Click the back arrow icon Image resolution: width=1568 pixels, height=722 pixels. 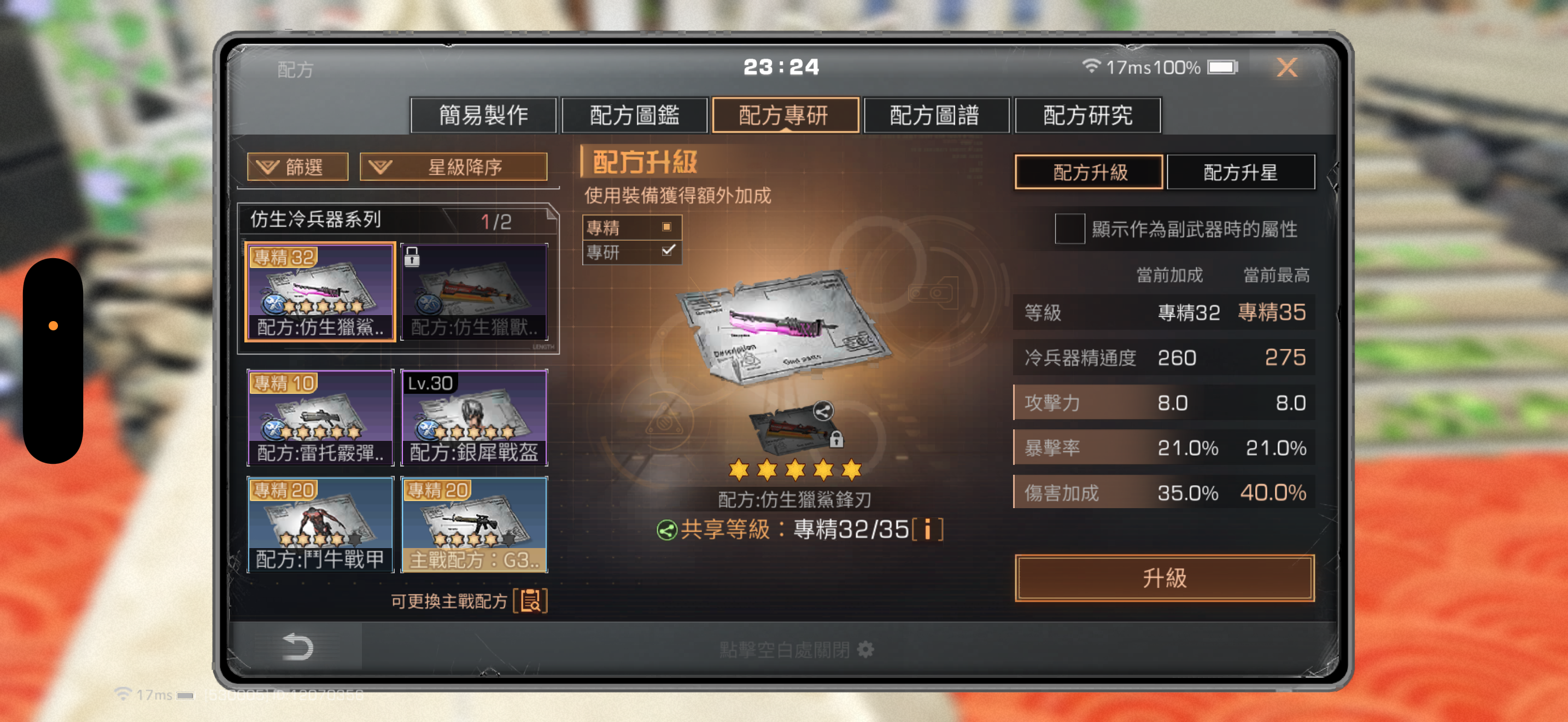[297, 647]
